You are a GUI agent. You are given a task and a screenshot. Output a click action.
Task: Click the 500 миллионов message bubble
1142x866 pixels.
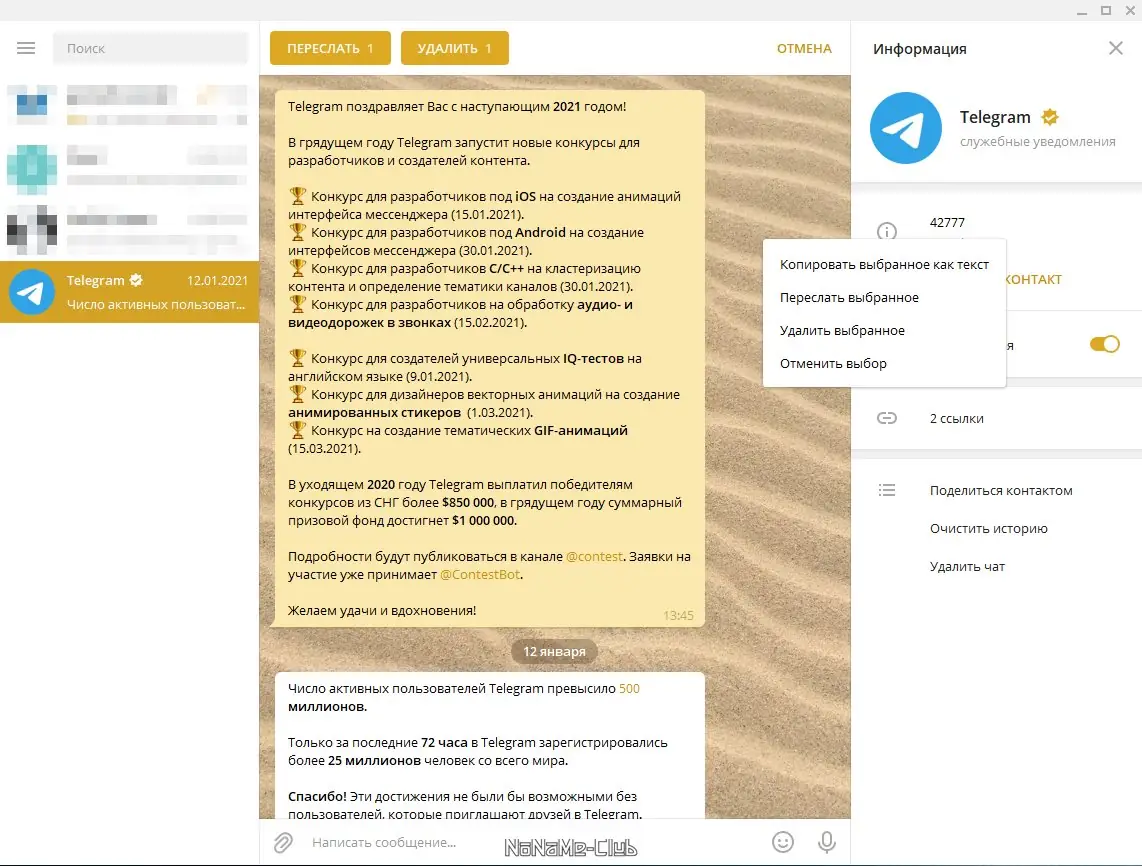pyautogui.click(x=489, y=746)
